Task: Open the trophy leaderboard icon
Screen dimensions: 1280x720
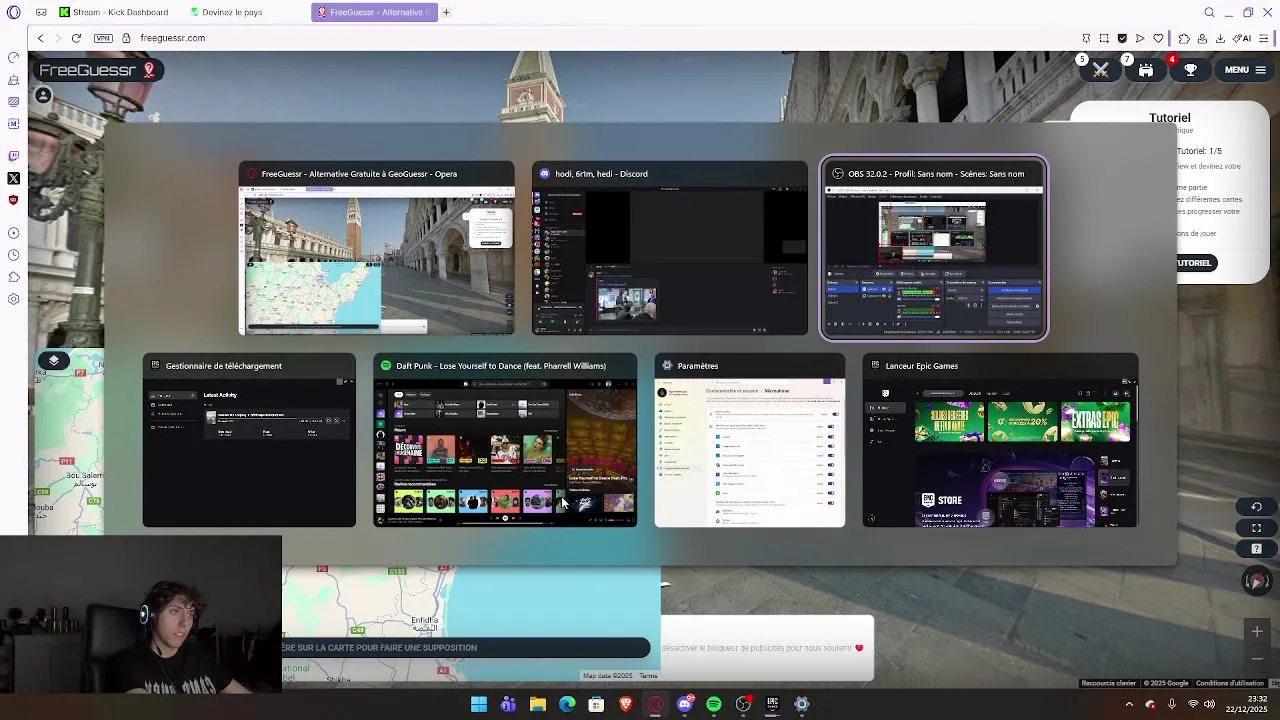Action: click(1190, 70)
